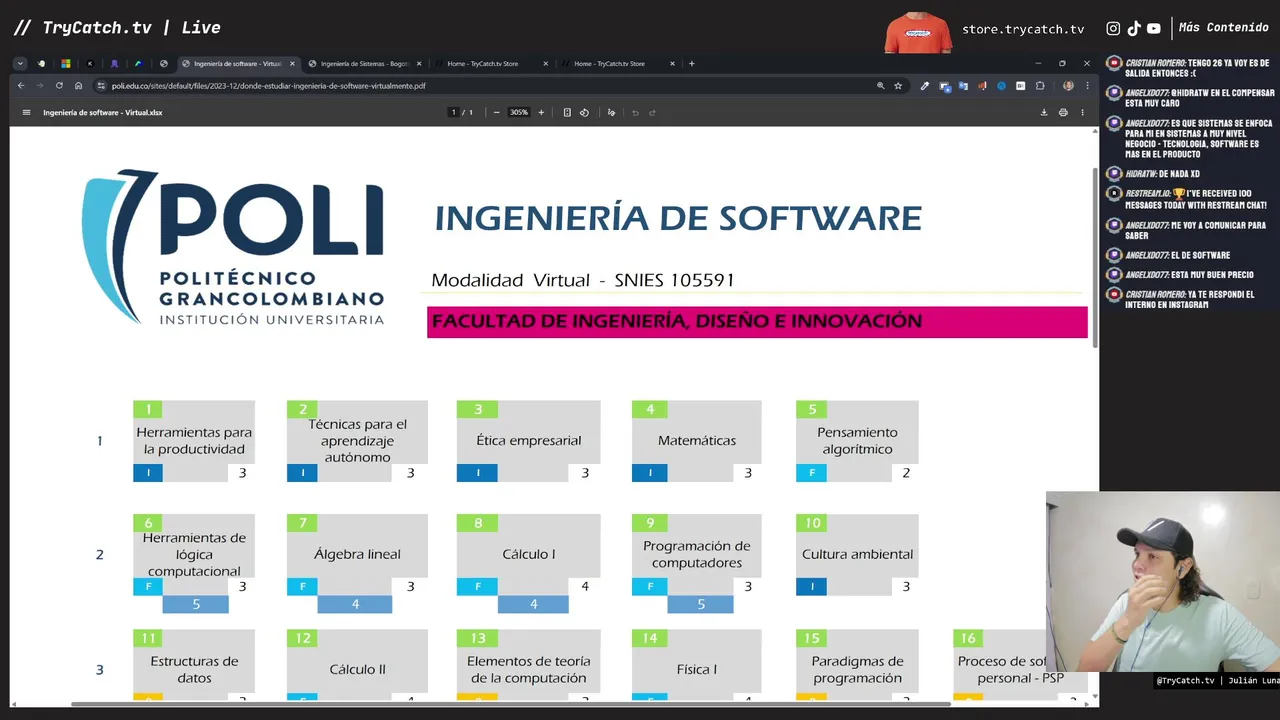Screen dimensions: 1280x720
Task: Click the Más Contenido label
Action: 1223,28
